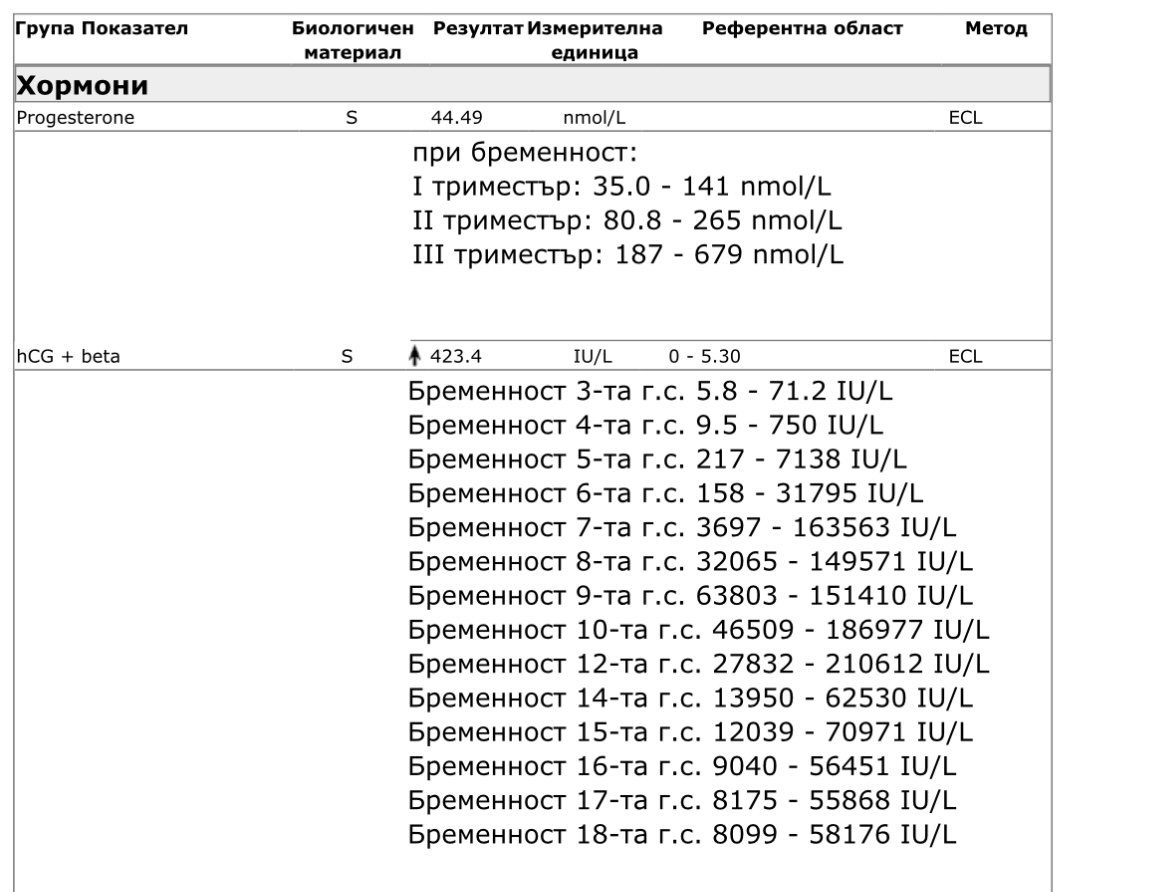
Task: Click the 'Метод' column header
Action: pos(995,29)
